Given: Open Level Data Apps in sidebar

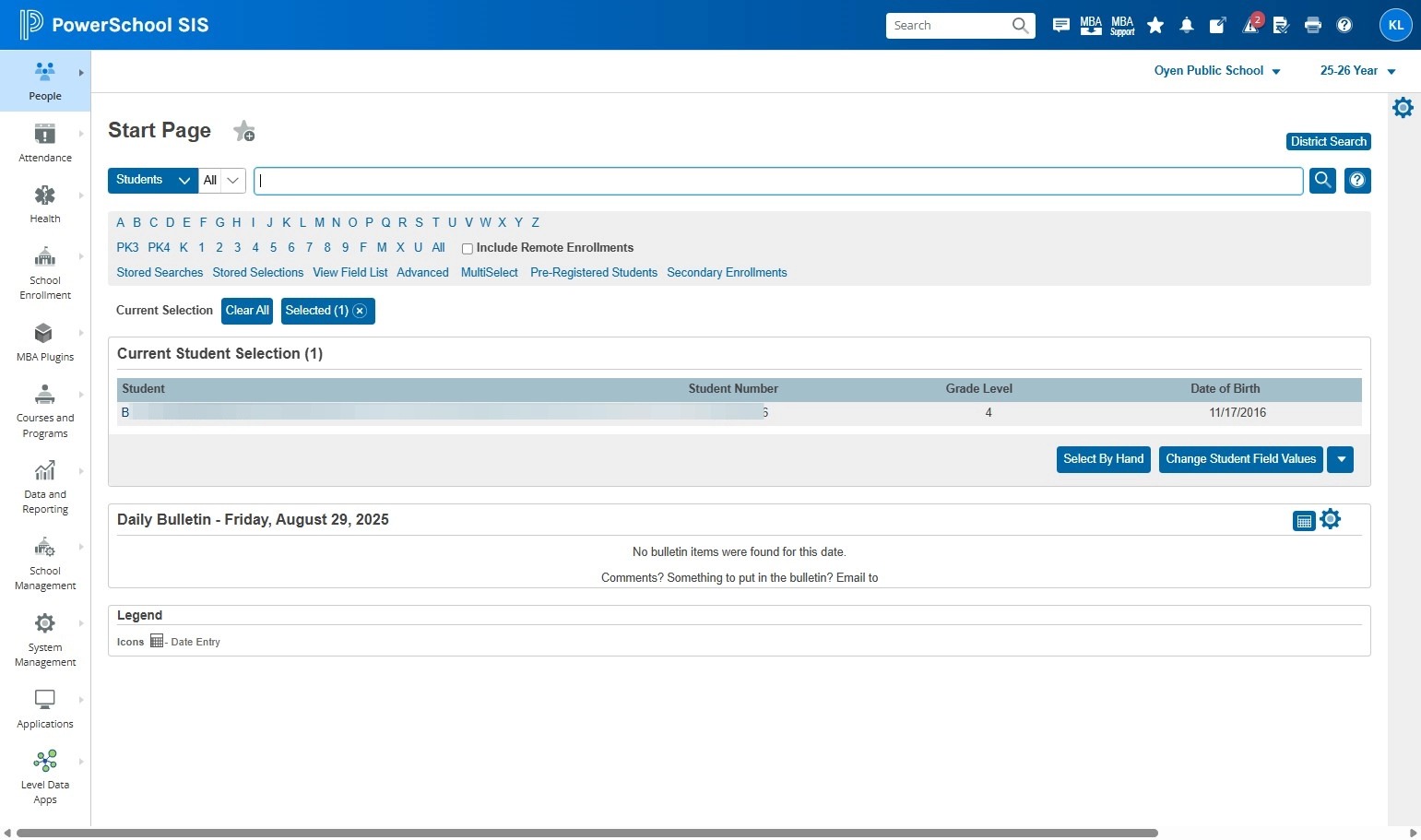Looking at the screenshot, I should pos(44,778).
